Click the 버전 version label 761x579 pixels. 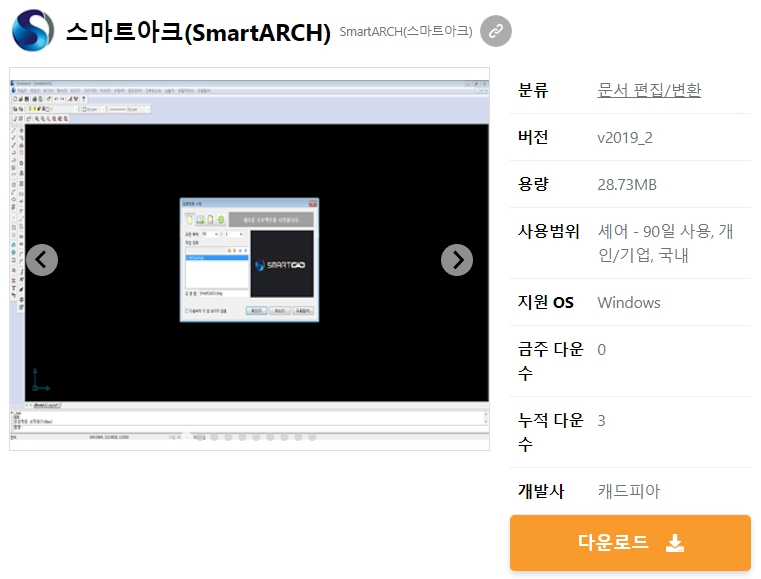click(x=533, y=137)
